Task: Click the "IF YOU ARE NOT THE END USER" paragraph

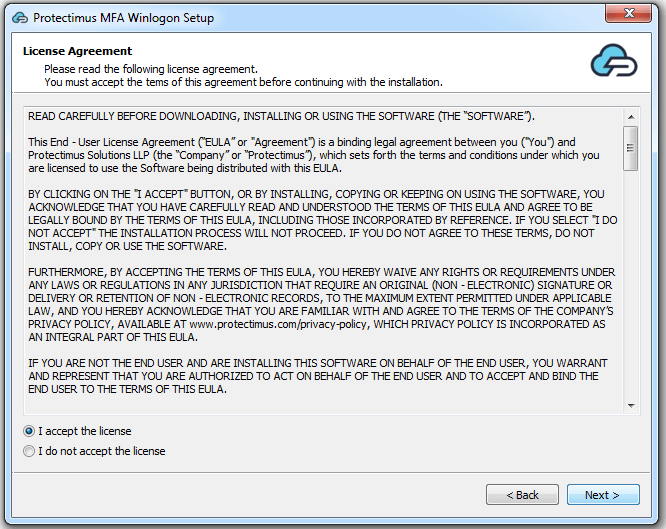Action: 318,376
